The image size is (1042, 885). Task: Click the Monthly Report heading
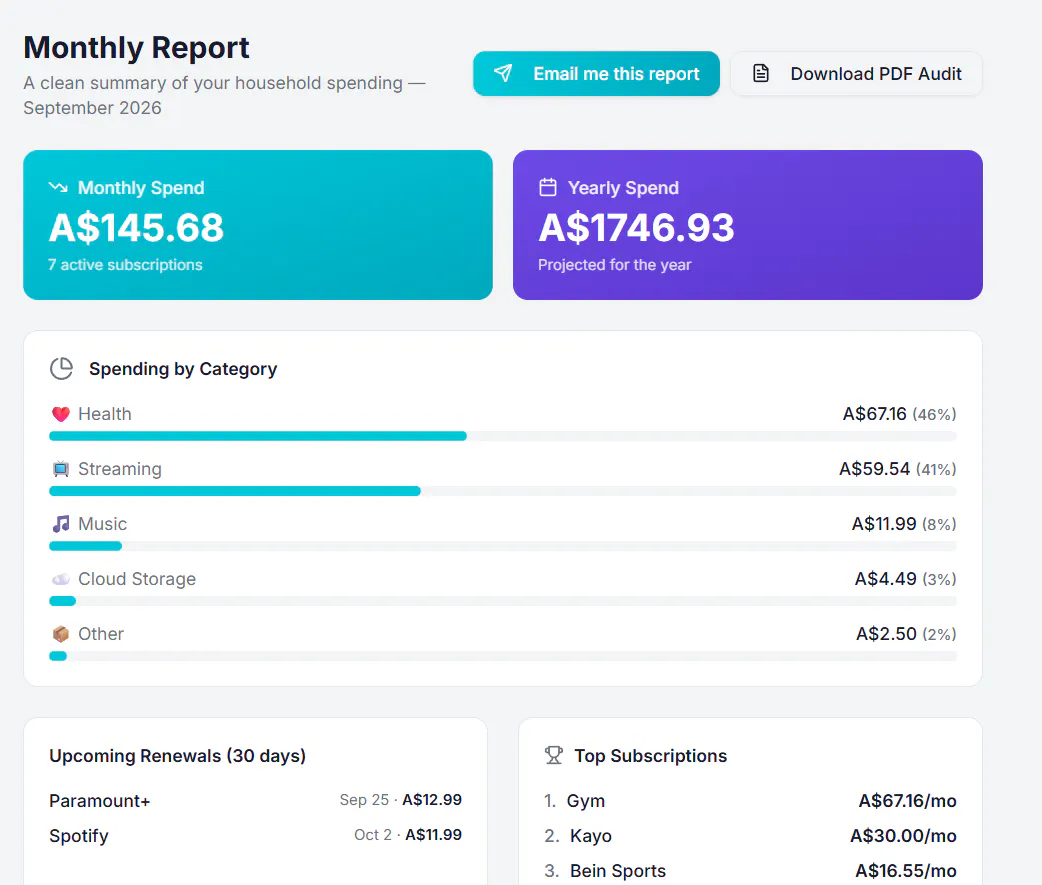tap(136, 47)
